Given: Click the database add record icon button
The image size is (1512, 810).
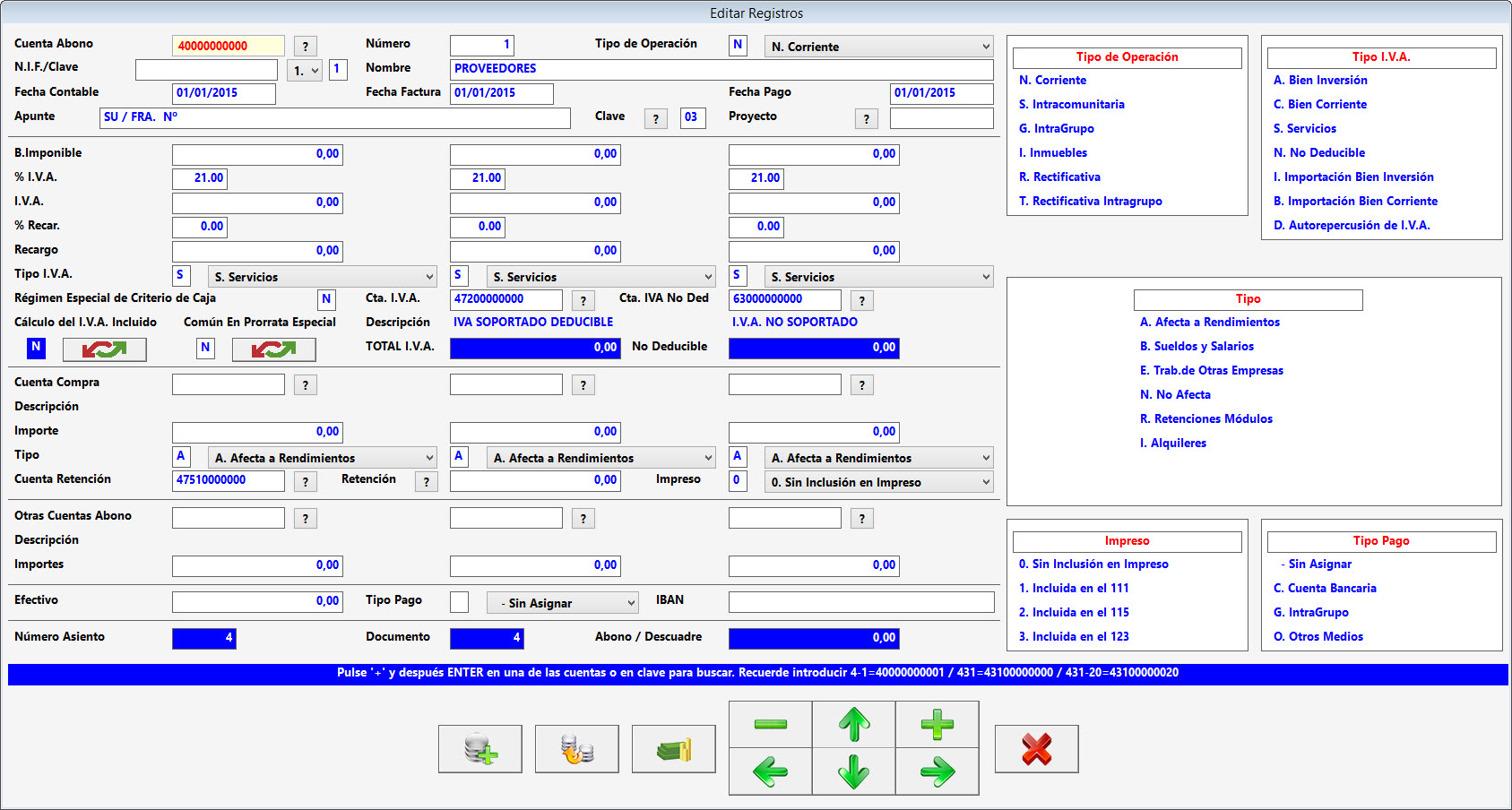Looking at the screenshot, I should coord(480,748).
